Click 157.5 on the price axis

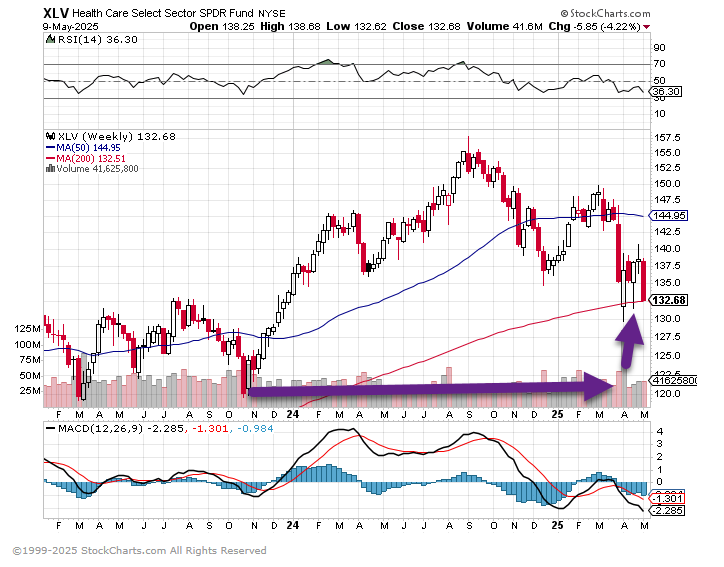667,138
